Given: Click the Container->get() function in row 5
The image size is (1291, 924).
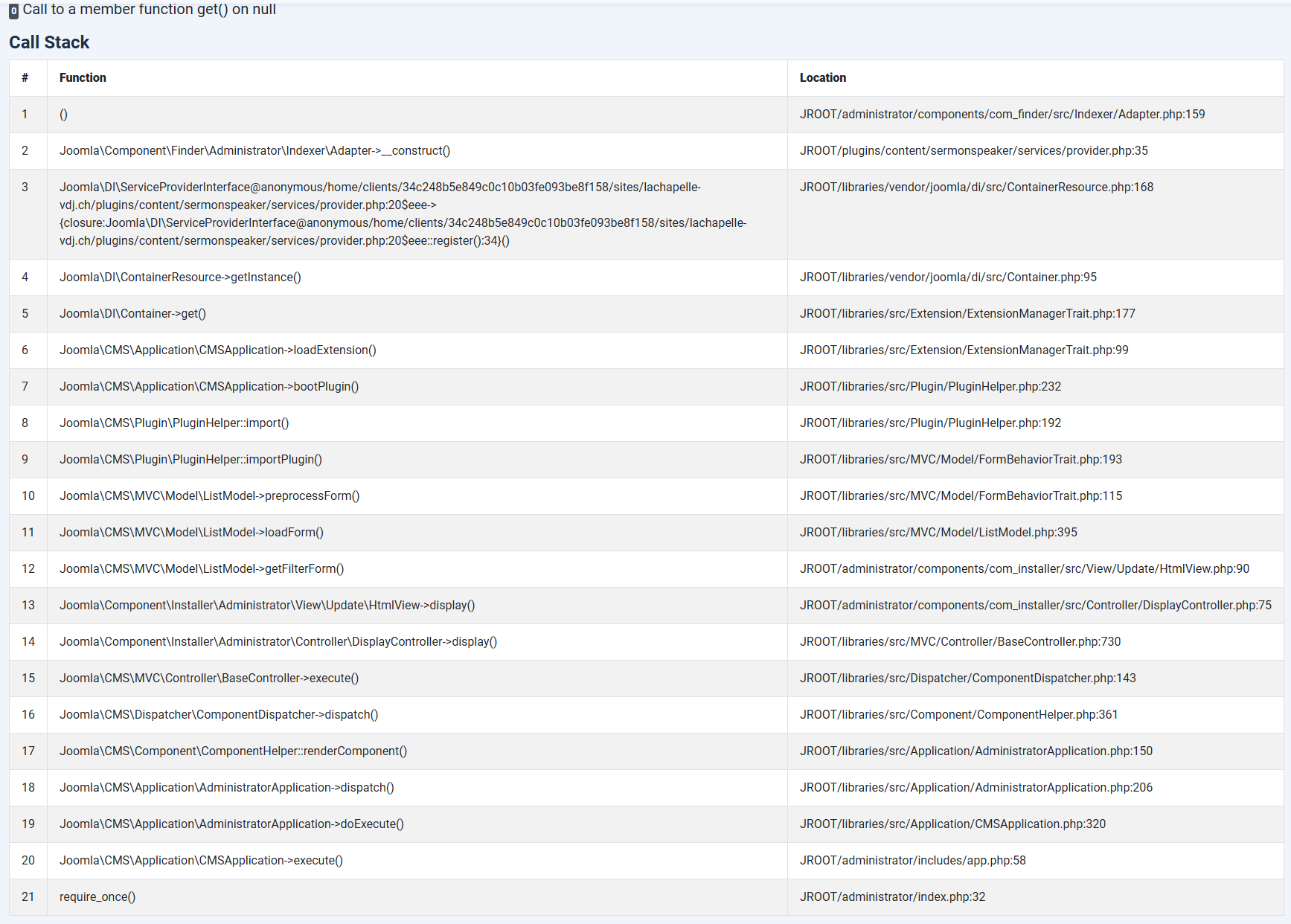Looking at the screenshot, I should coord(132,313).
